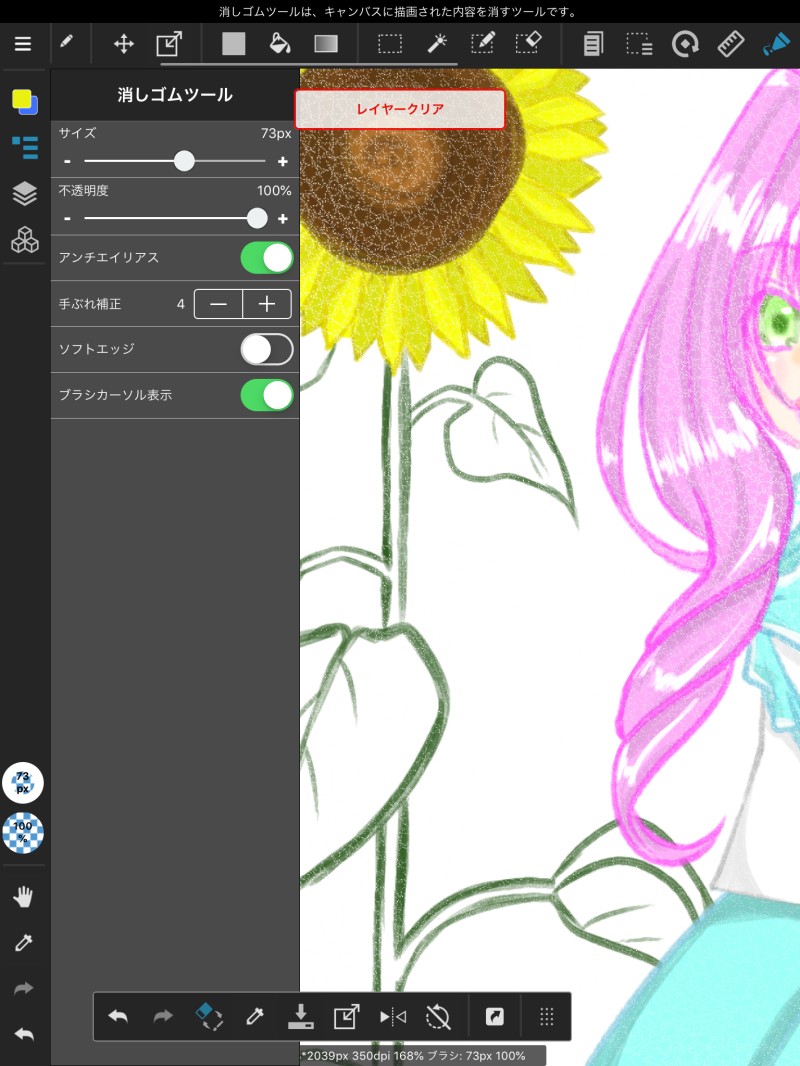Click Transform icon in the shortcut bar

(x=346, y=1016)
